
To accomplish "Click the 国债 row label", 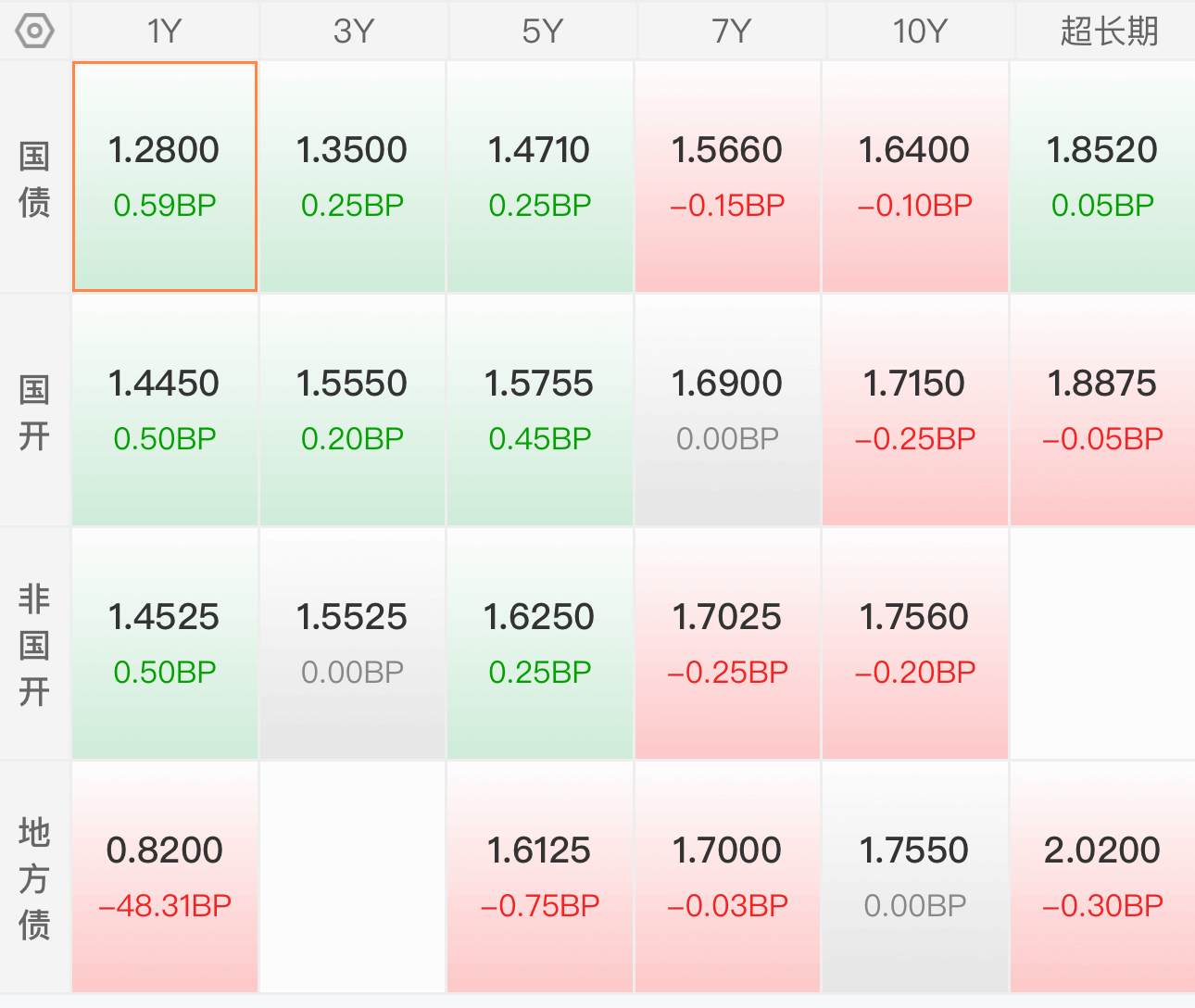I will click(x=34, y=178).
